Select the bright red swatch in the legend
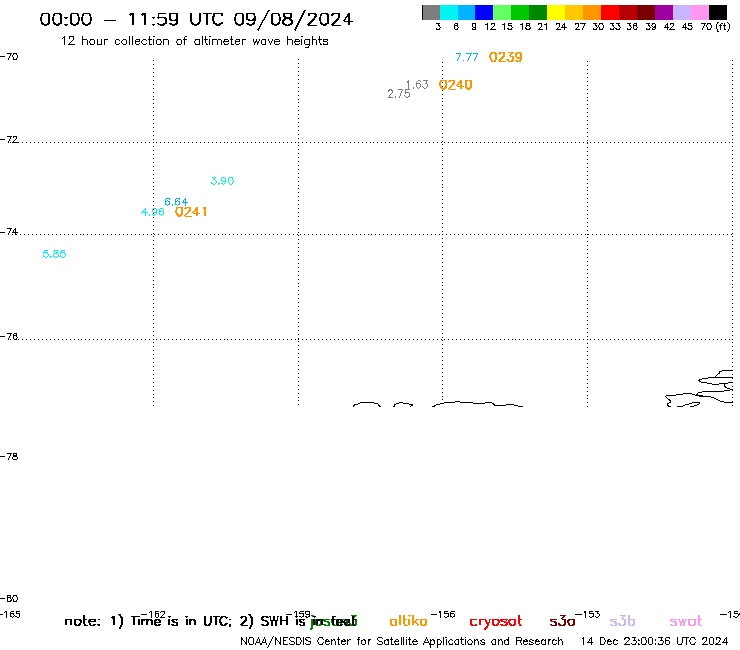 [610, 12]
